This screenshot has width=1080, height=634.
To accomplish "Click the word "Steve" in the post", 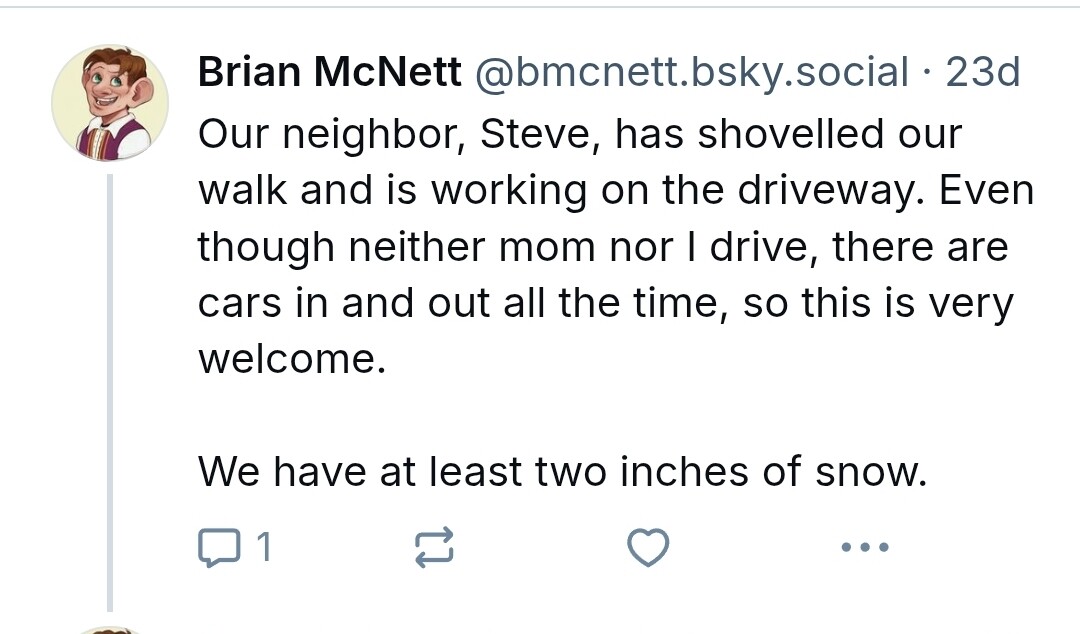I will 535,134.
